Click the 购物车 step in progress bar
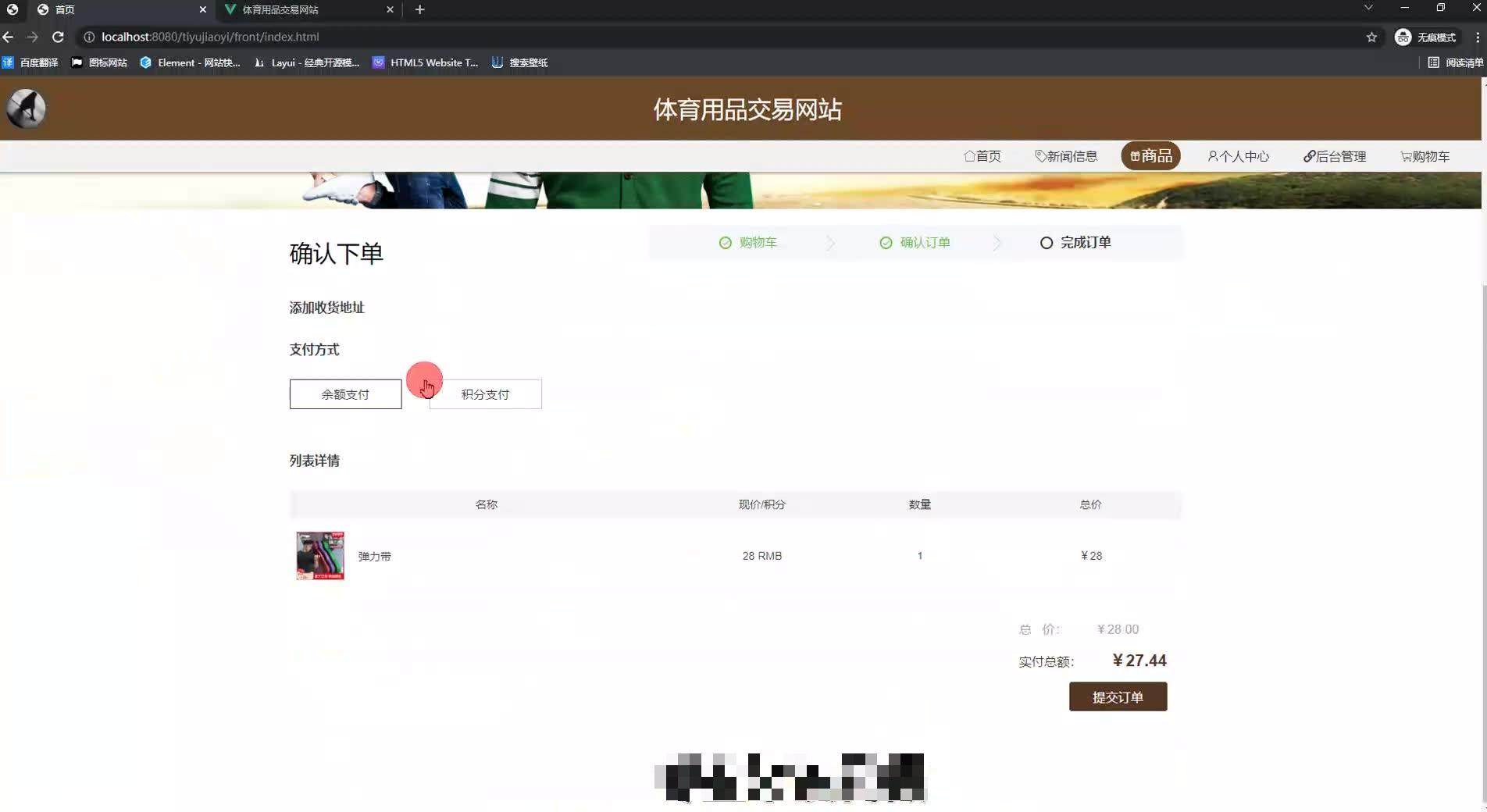 point(747,243)
